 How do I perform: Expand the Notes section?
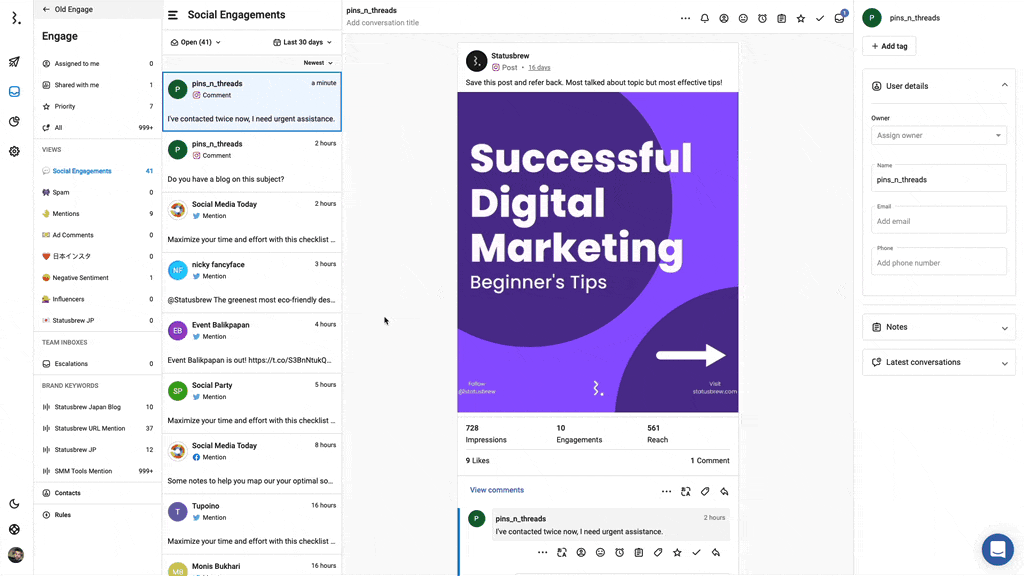tap(938, 327)
